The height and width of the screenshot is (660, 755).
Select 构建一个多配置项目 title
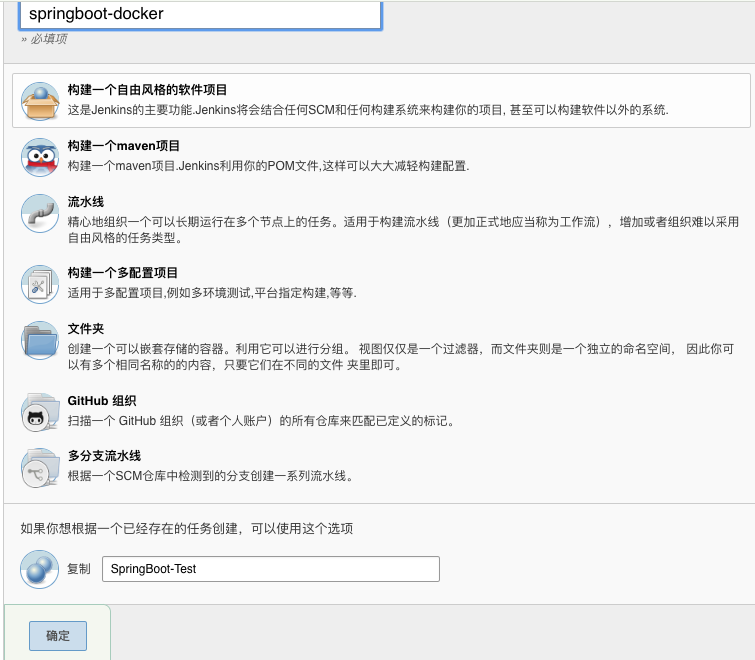122,273
